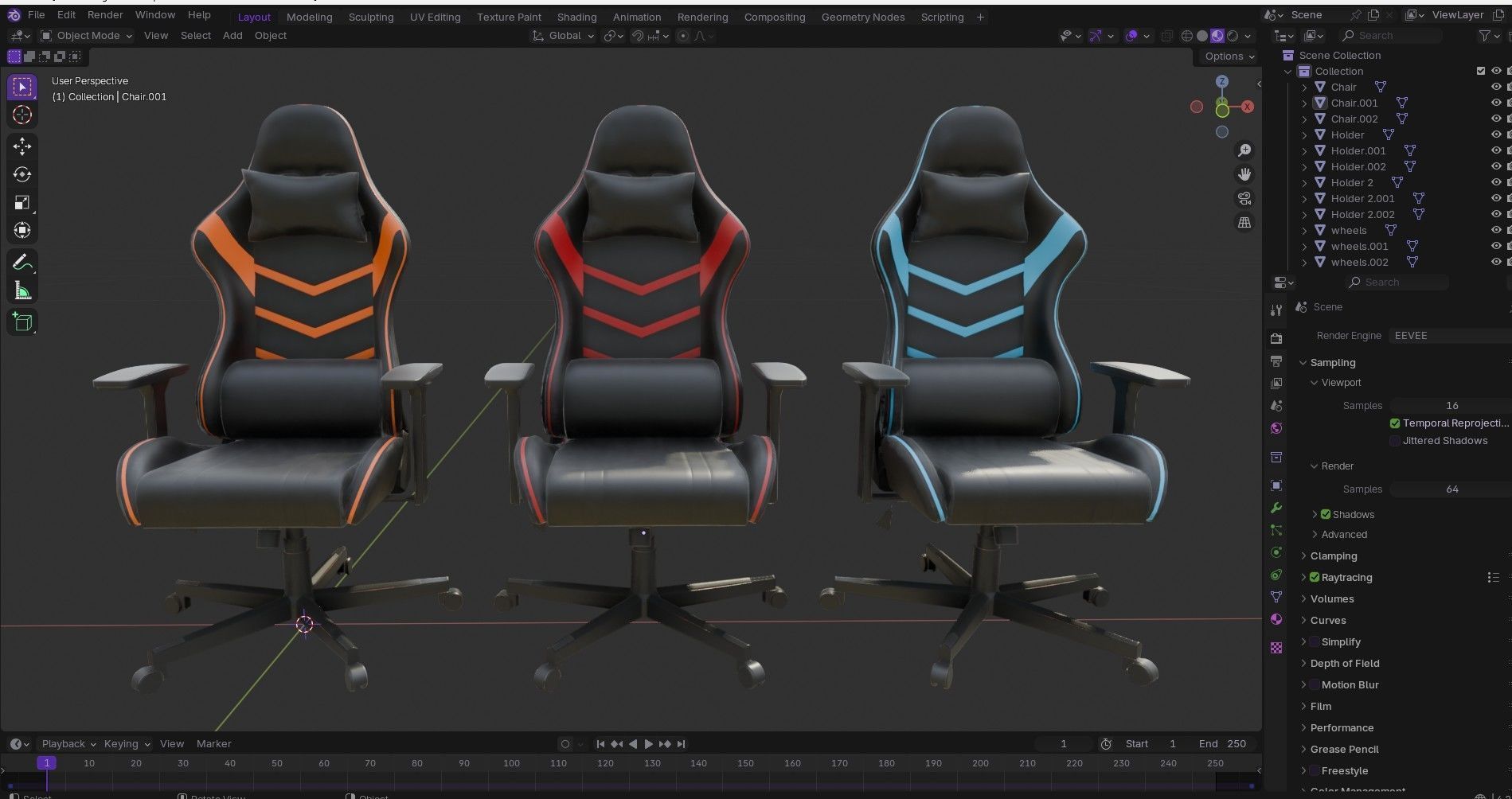Image resolution: width=1512 pixels, height=799 pixels.
Task: Click the red X axis gizmo
Action: 1247,107
